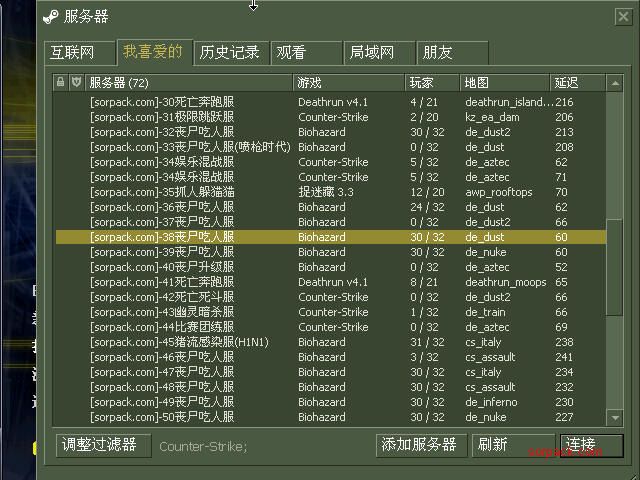Viewport: 640px width, 480px height.
Task: Sort by VAC shield icon column
Action: (x=76, y=82)
